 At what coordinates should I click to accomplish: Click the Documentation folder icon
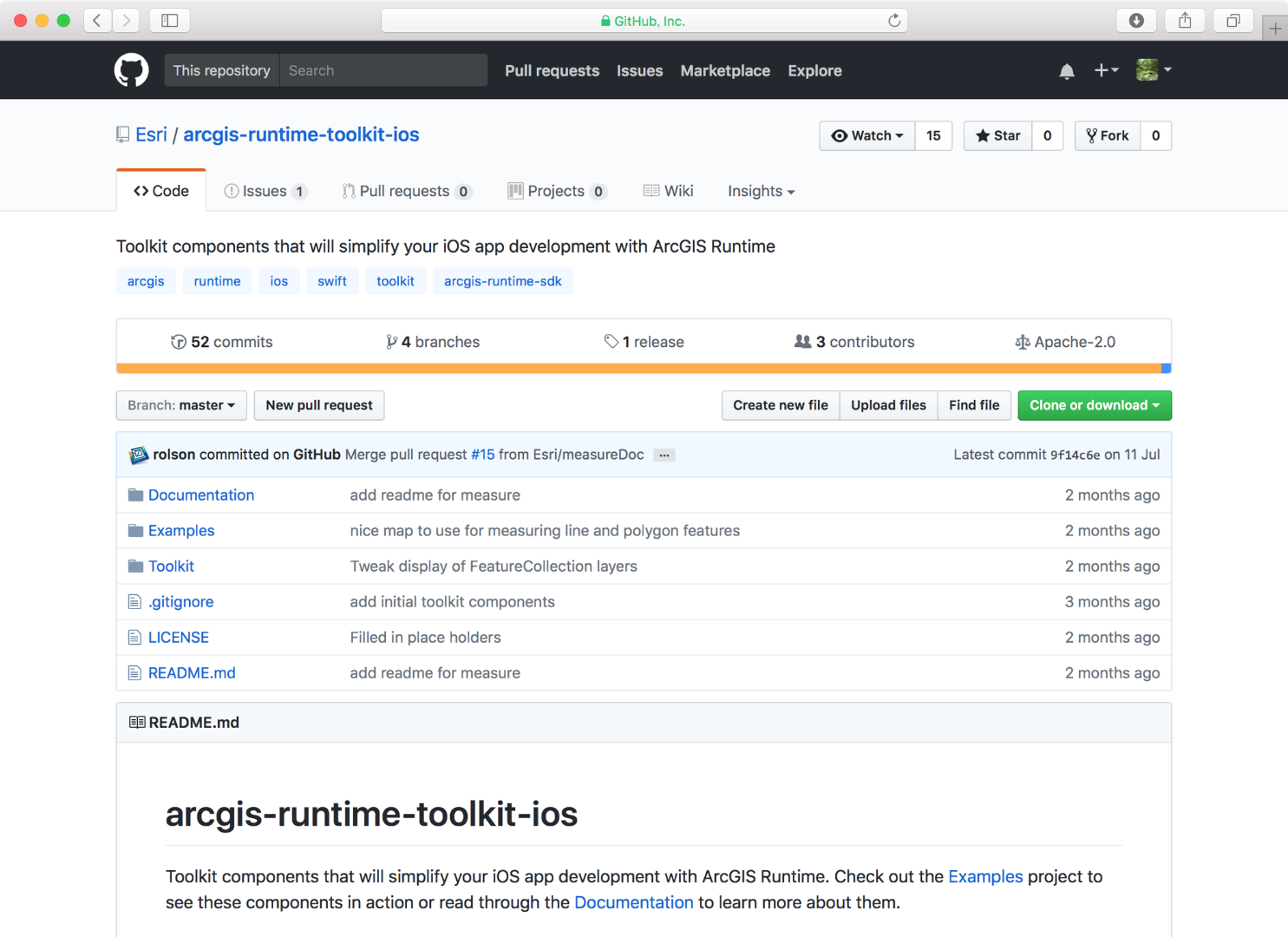point(135,495)
